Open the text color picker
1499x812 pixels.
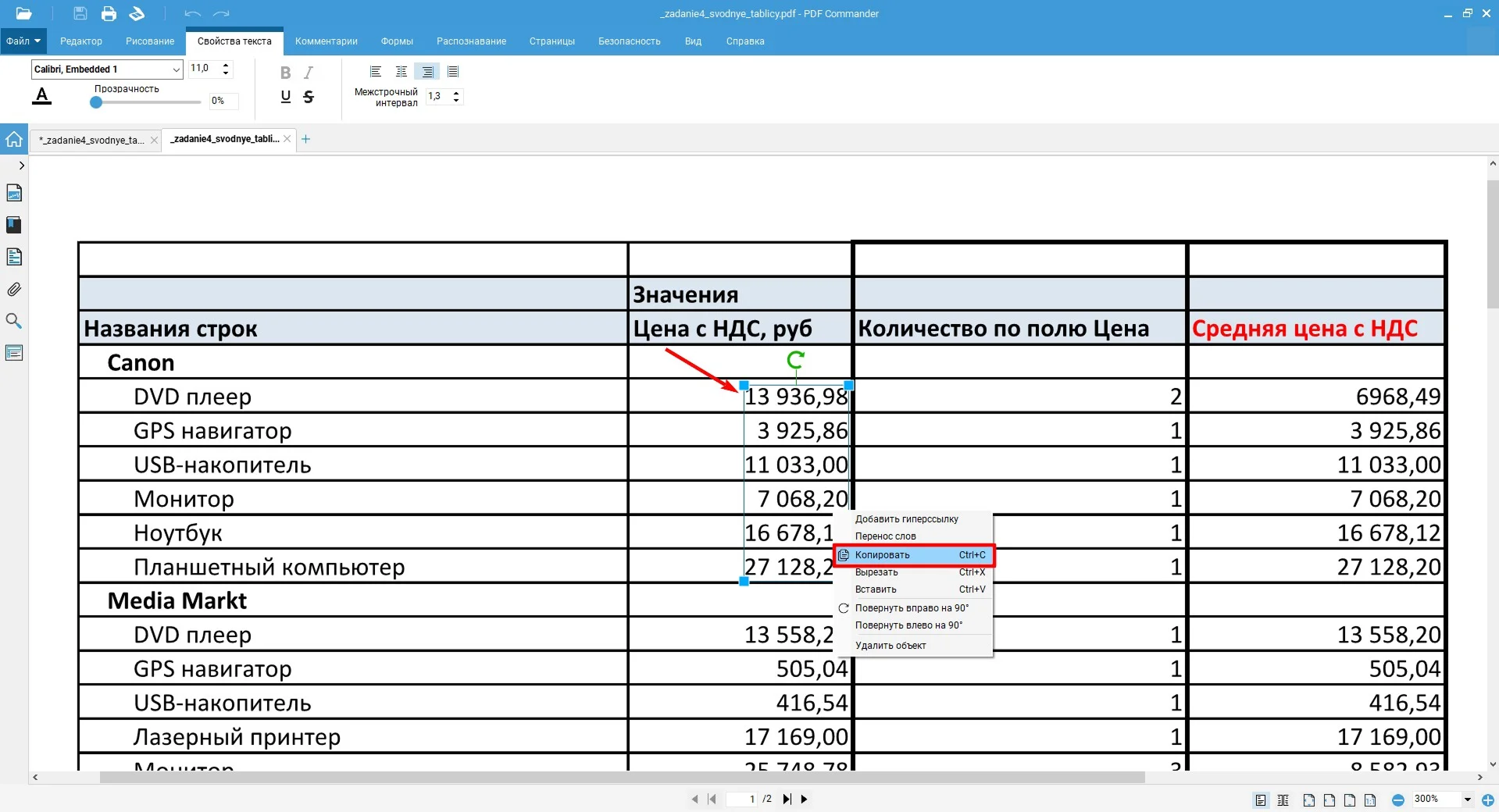[42, 96]
